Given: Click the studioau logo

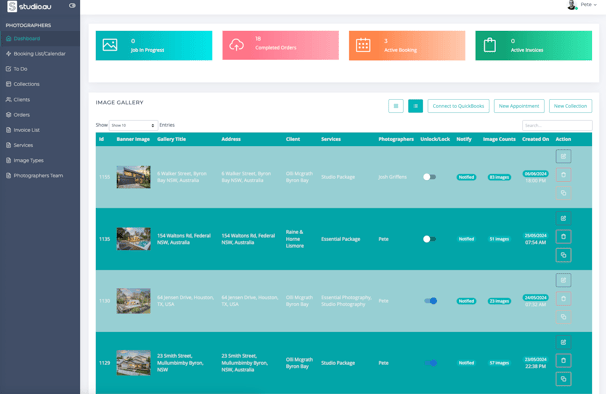Looking at the screenshot, I should click(29, 6).
